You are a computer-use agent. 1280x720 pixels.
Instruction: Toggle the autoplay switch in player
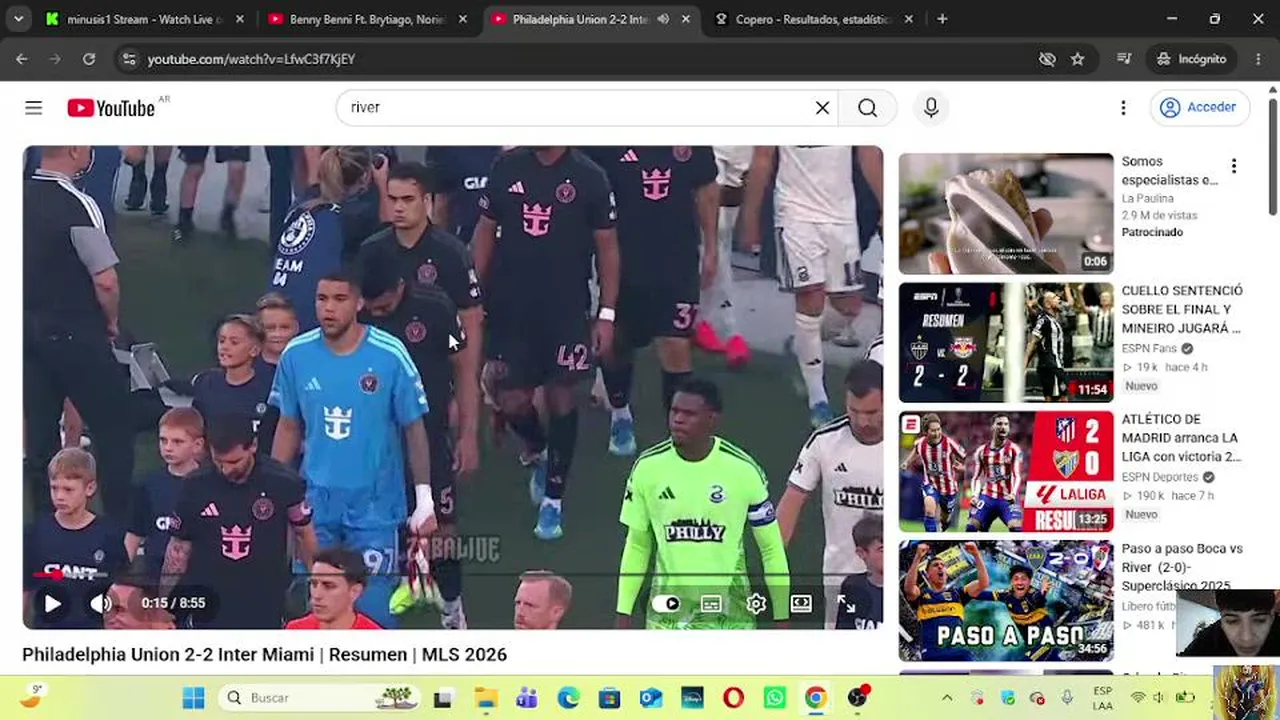pyautogui.click(x=666, y=603)
